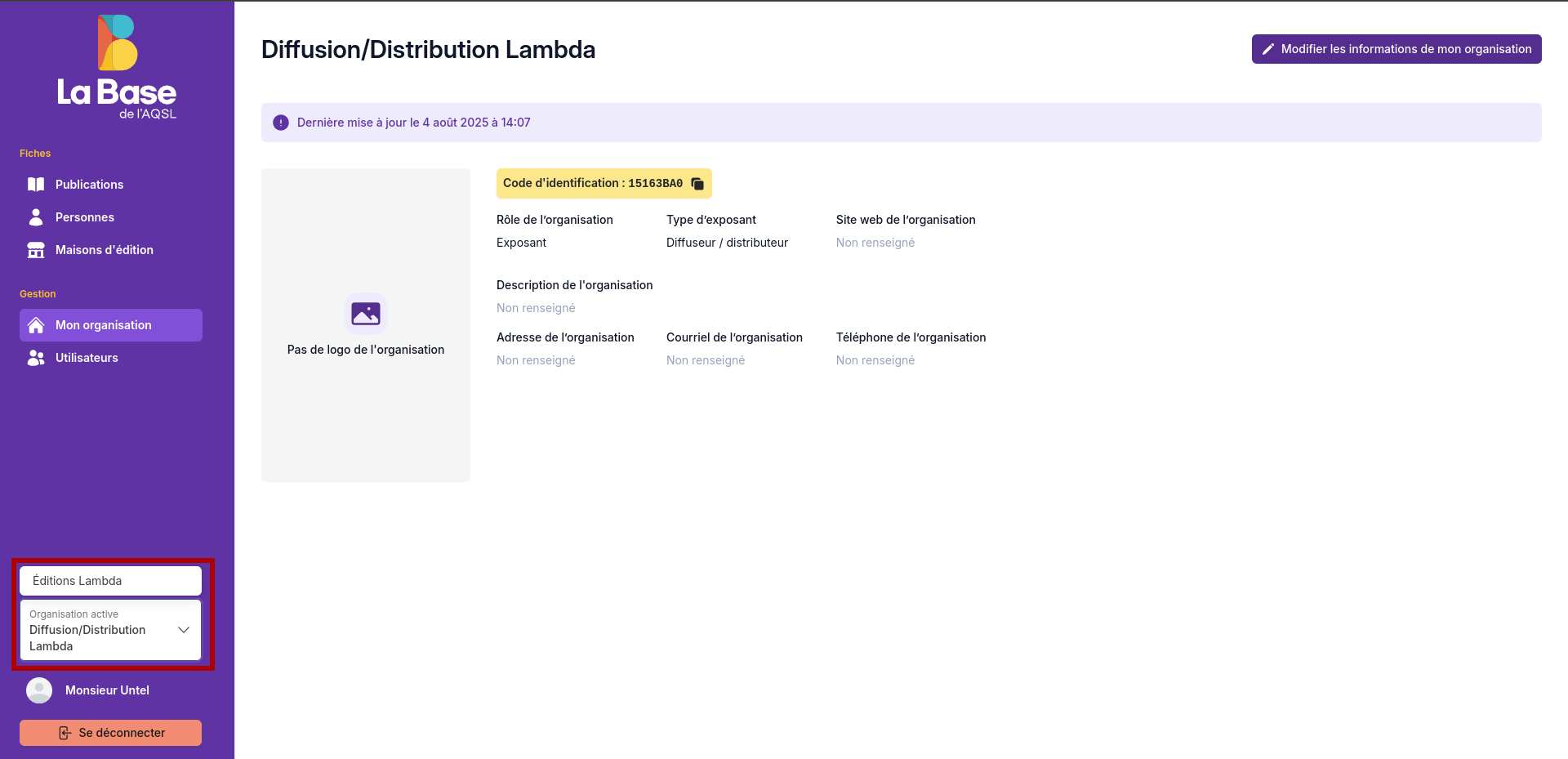Click the Mon organisation home icon
This screenshot has width=1568, height=759.
(x=36, y=324)
